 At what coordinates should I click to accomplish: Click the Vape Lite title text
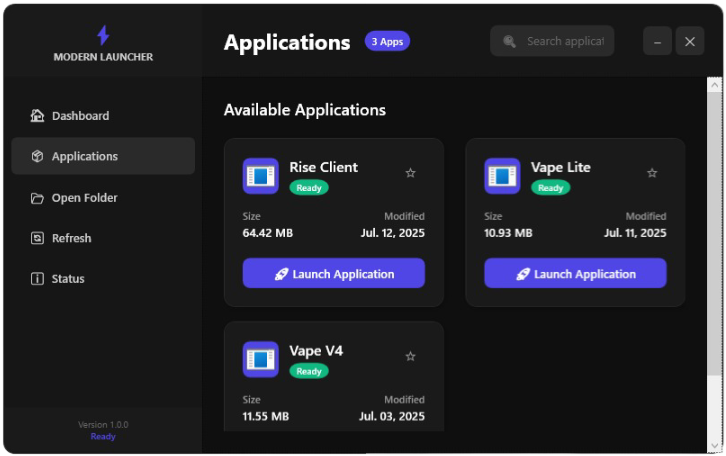tap(561, 167)
